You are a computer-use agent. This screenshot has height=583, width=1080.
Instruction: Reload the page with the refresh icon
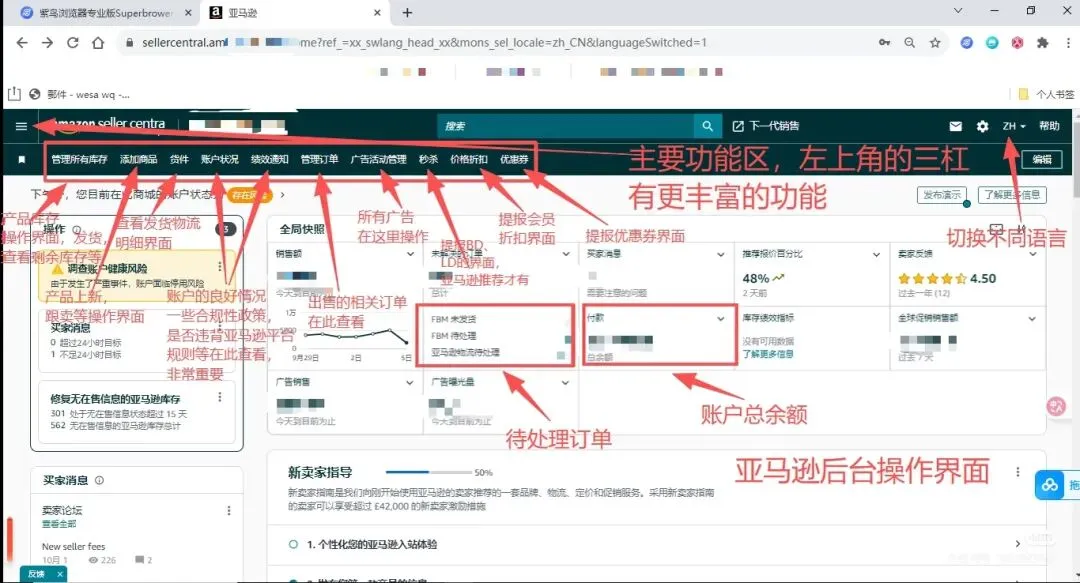click(x=72, y=43)
